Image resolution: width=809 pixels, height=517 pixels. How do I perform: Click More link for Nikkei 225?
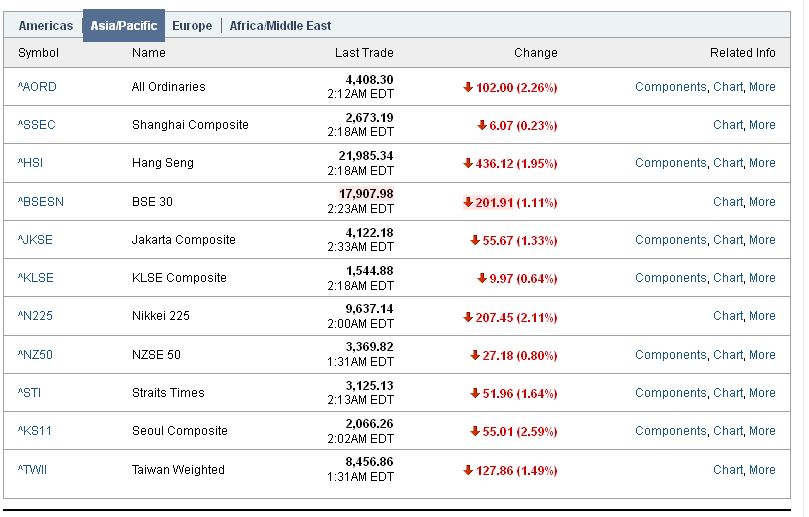click(762, 316)
